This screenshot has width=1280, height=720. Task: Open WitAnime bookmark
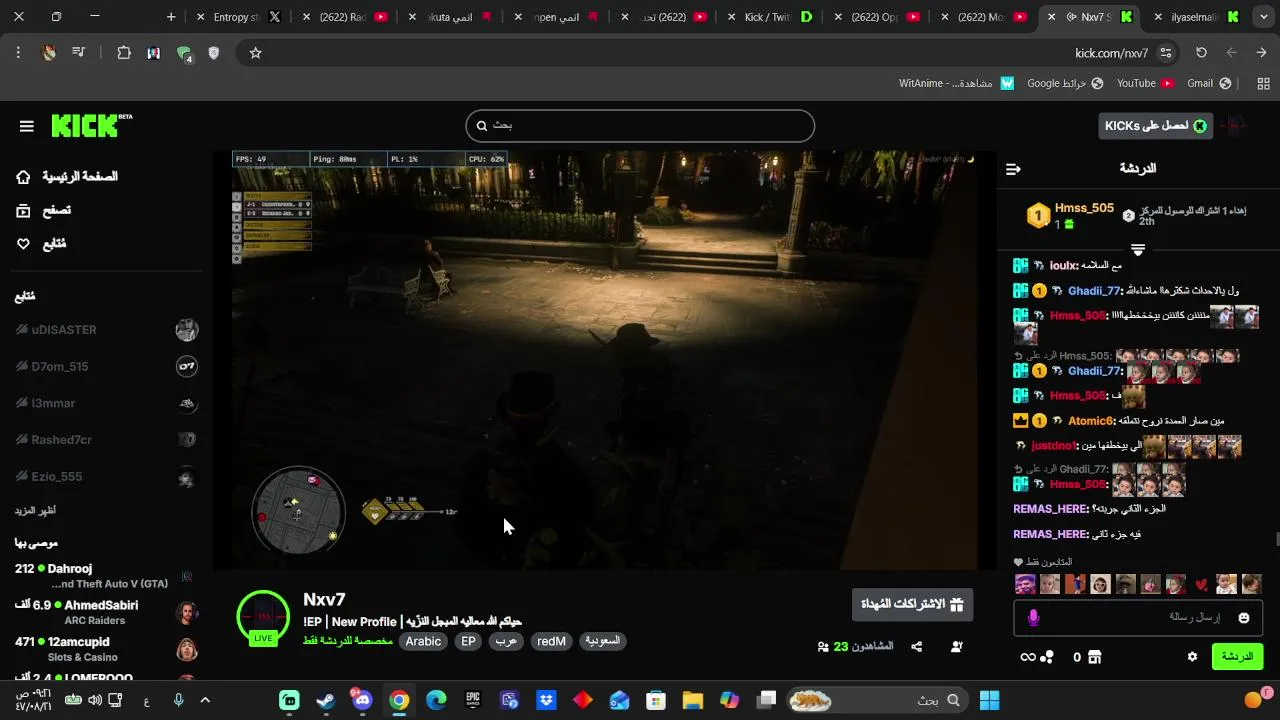tap(956, 83)
